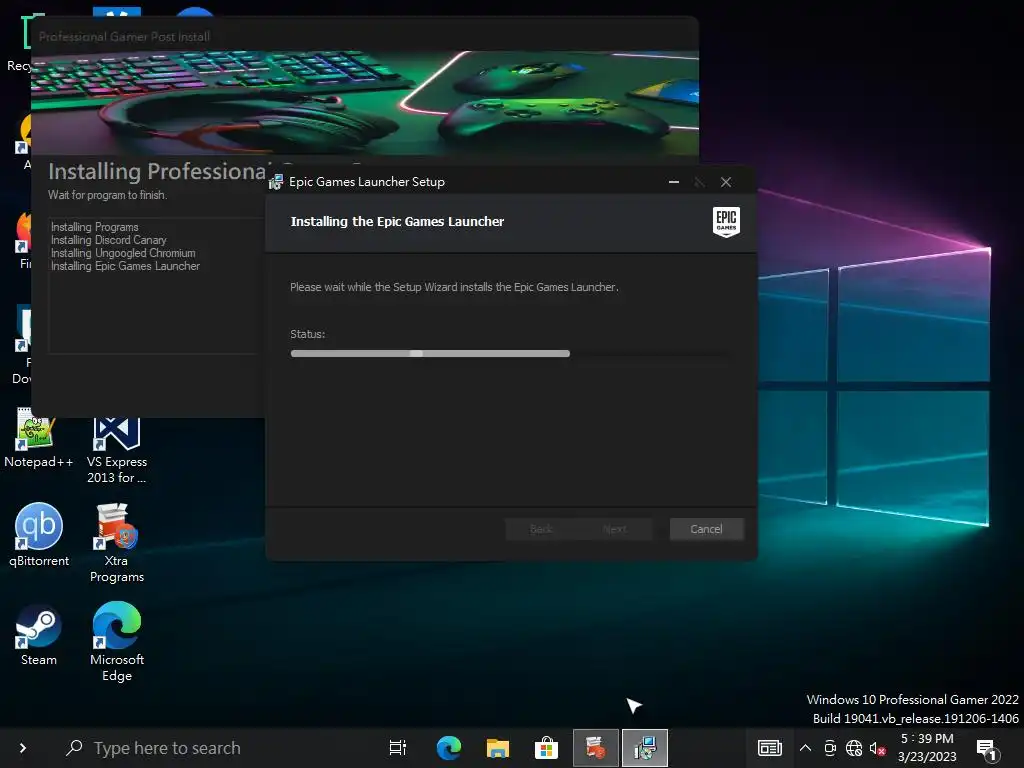Open the Xtra Programs desktop shortcut
1024x768 pixels.
(117, 542)
